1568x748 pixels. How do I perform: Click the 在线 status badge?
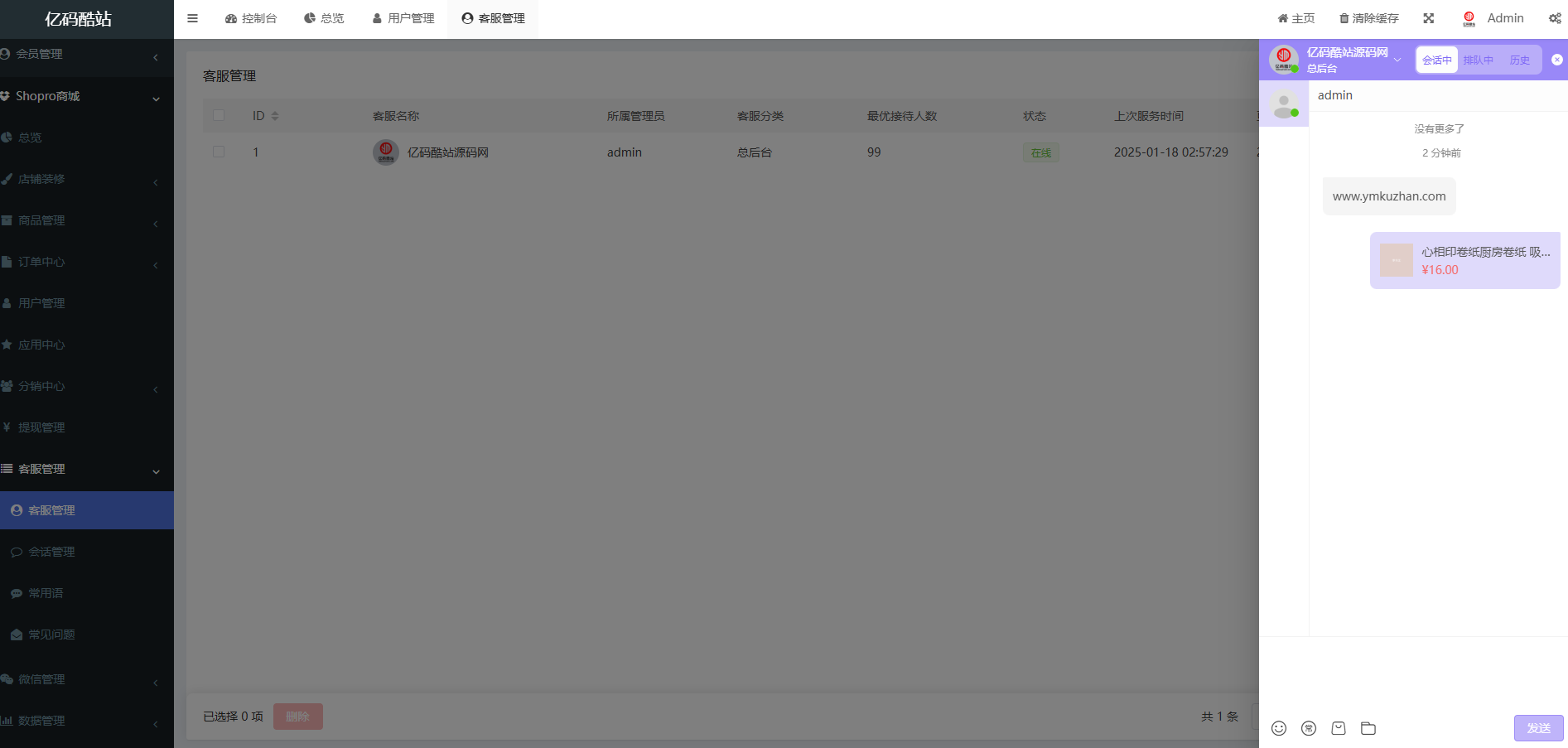[1041, 152]
